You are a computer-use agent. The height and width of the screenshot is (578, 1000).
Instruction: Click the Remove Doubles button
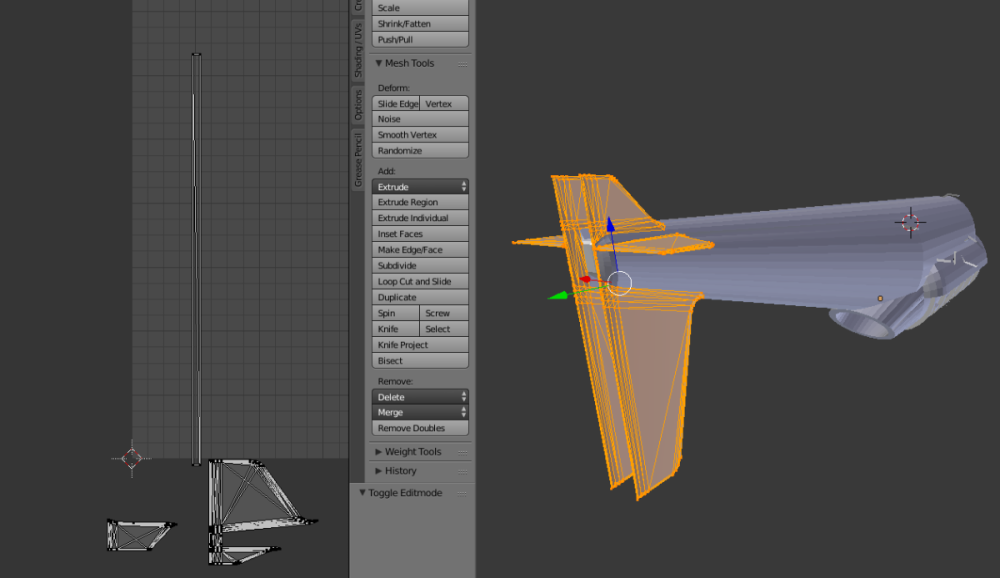click(x=420, y=428)
